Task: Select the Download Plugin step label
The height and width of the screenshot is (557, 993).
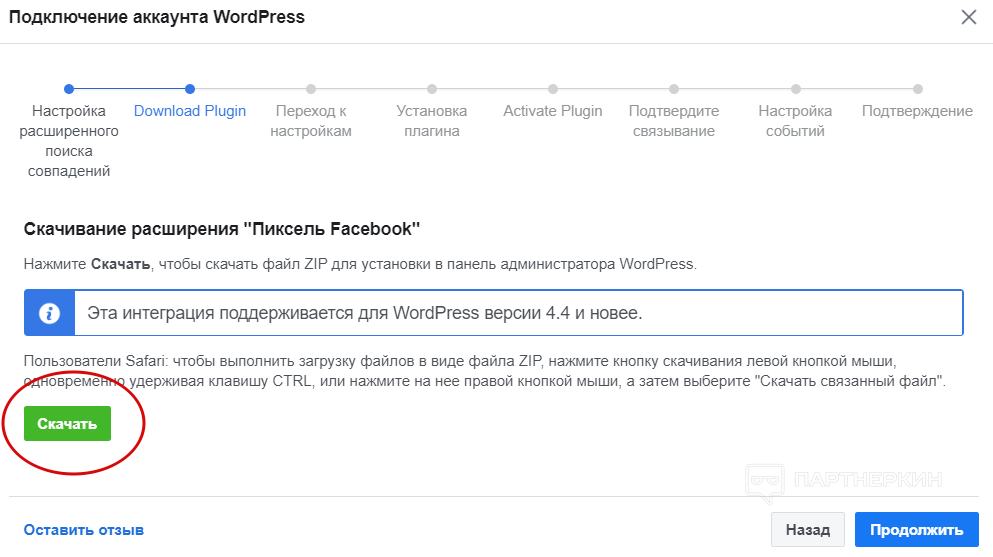Action: tap(190, 111)
